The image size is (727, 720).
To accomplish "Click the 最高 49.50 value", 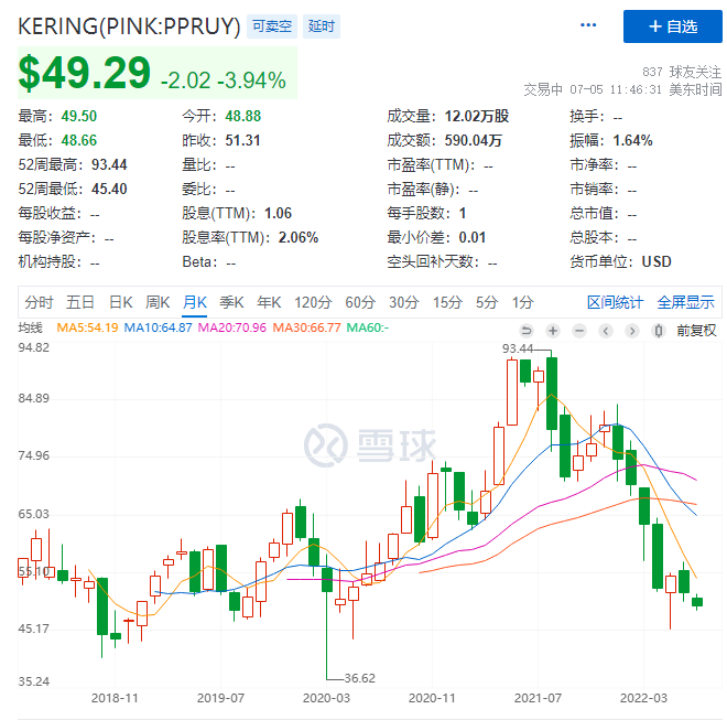I will coord(79,116).
